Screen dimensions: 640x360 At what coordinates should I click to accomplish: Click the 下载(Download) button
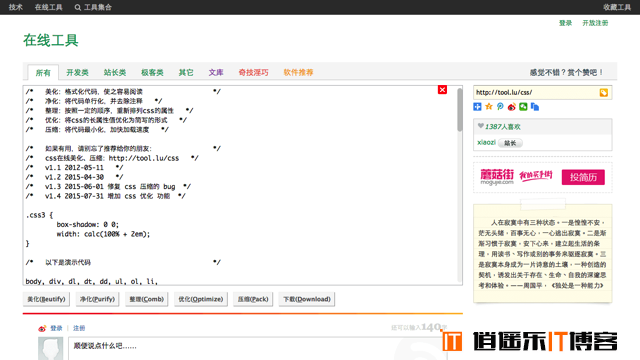(307, 299)
